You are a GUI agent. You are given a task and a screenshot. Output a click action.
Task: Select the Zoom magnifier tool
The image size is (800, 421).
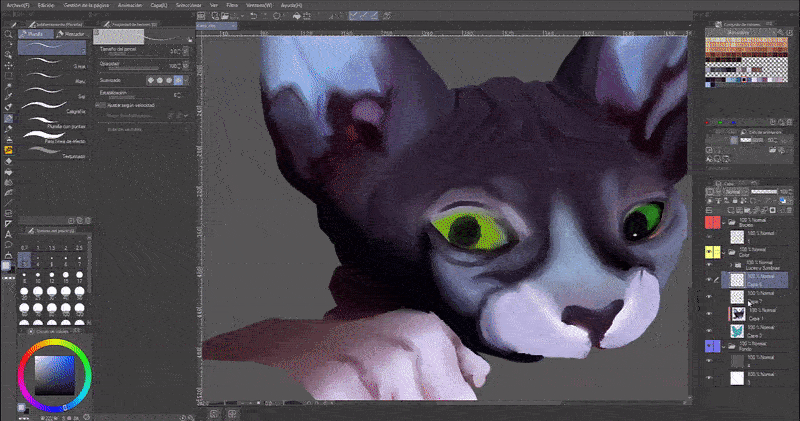tap(9, 34)
